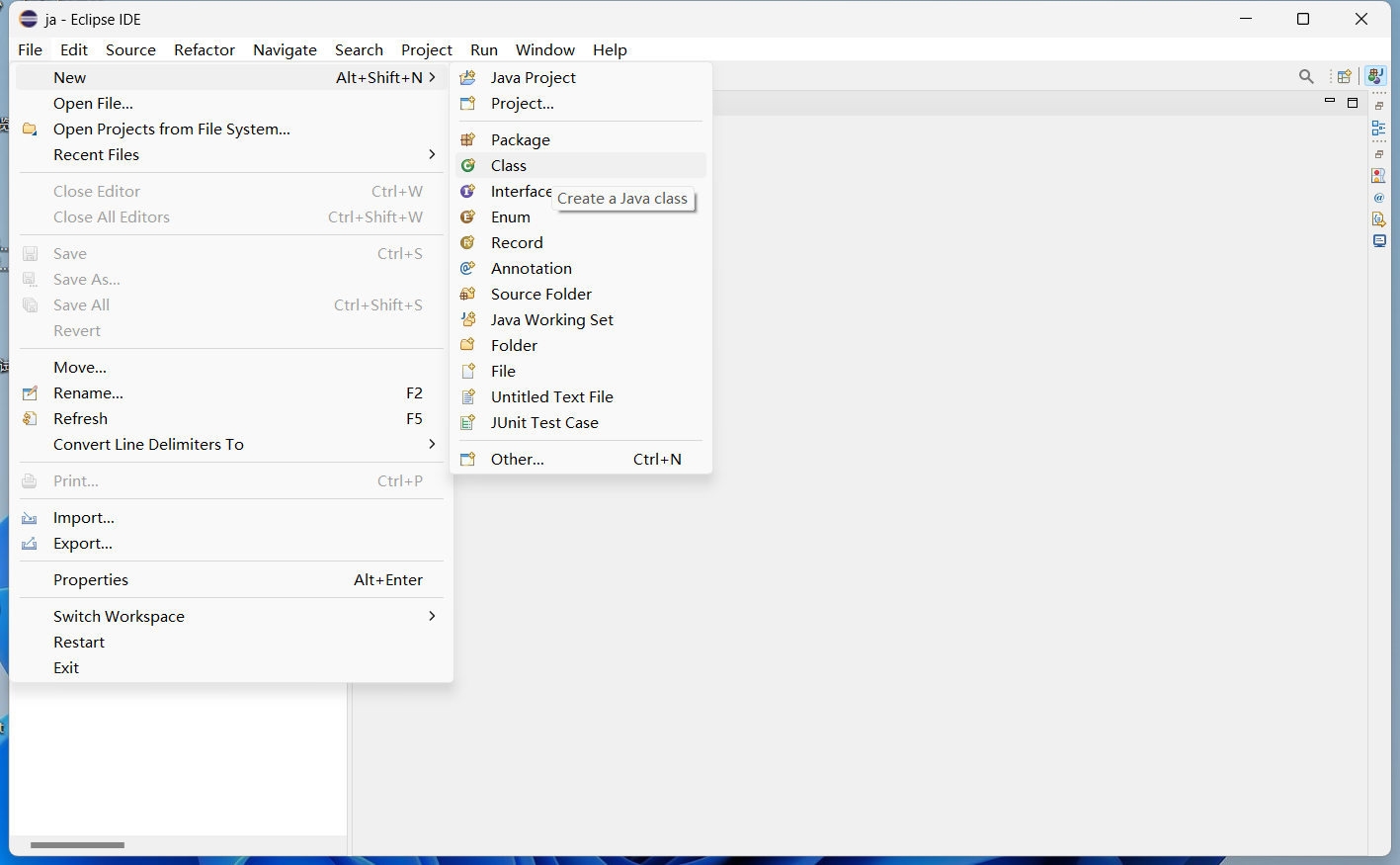
Task: Show the Declaration view icon
Action: tap(1379, 219)
